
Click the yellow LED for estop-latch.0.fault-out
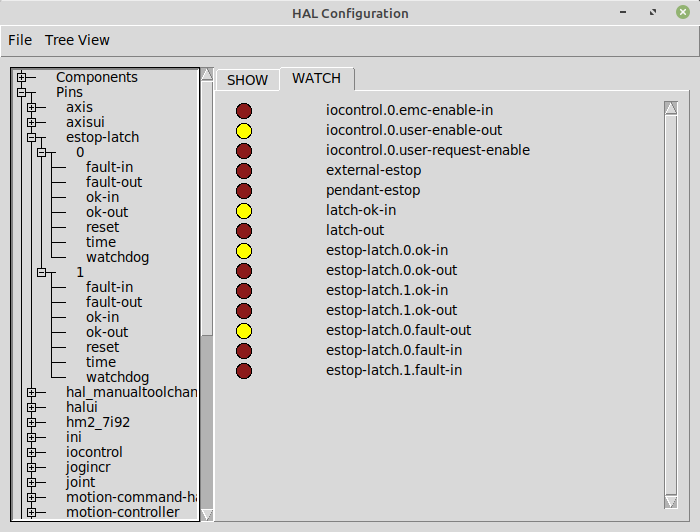click(x=244, y=331)
